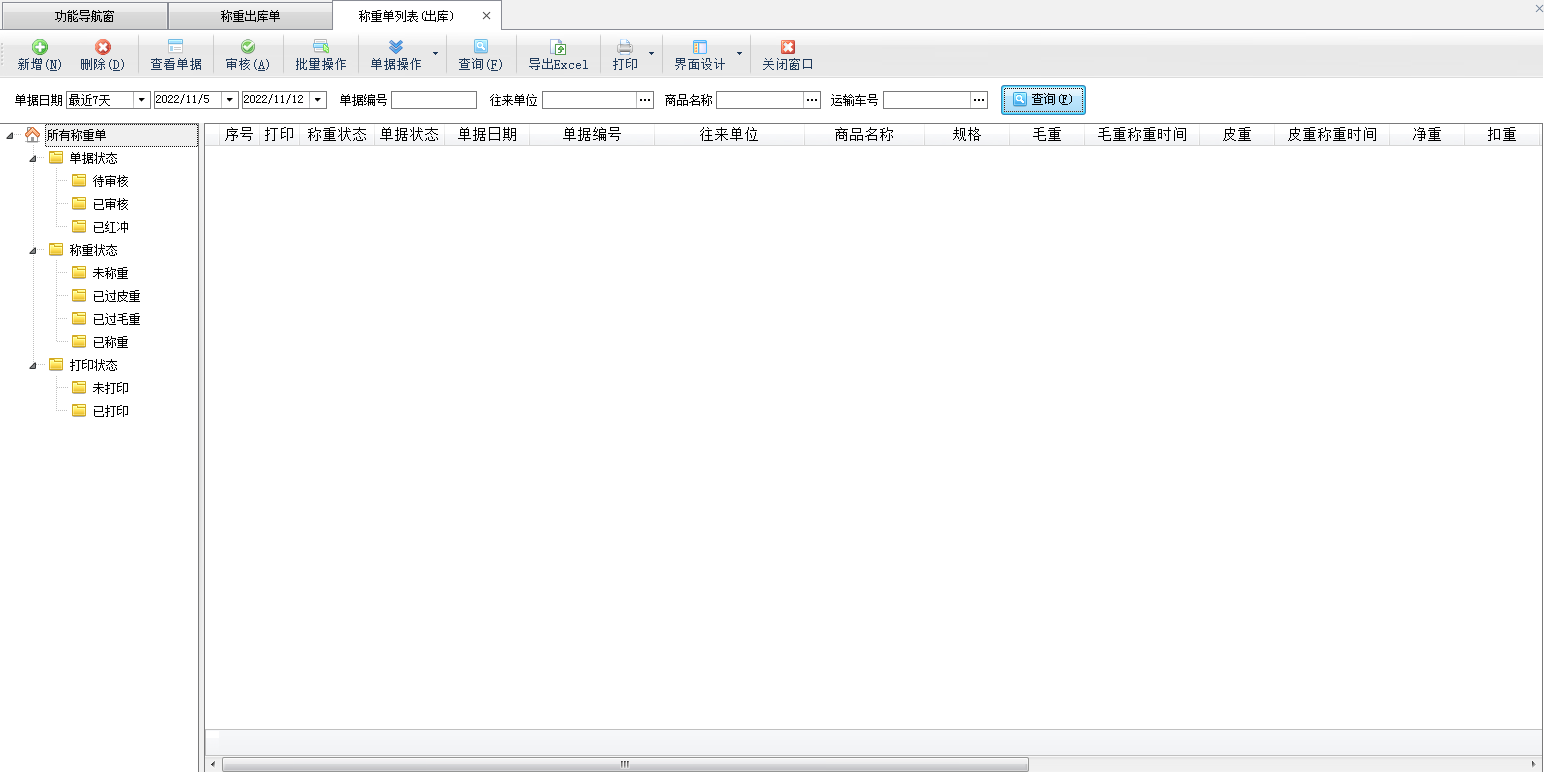Screen dimensions: 1544x772
Task: Click the 关闭窗口 close window icon
Action: 788,48
